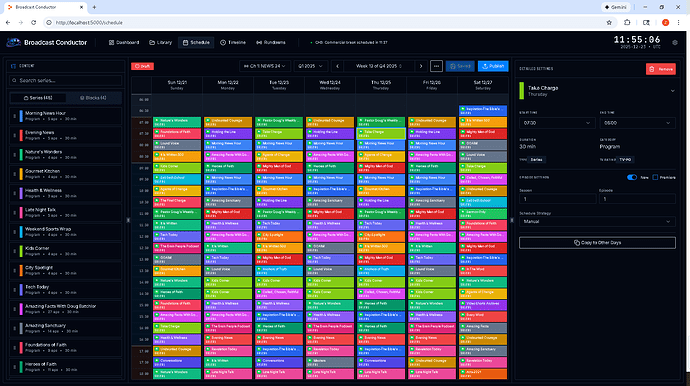Open the Q1 2025 quarter dropdown

pos(311,66)
